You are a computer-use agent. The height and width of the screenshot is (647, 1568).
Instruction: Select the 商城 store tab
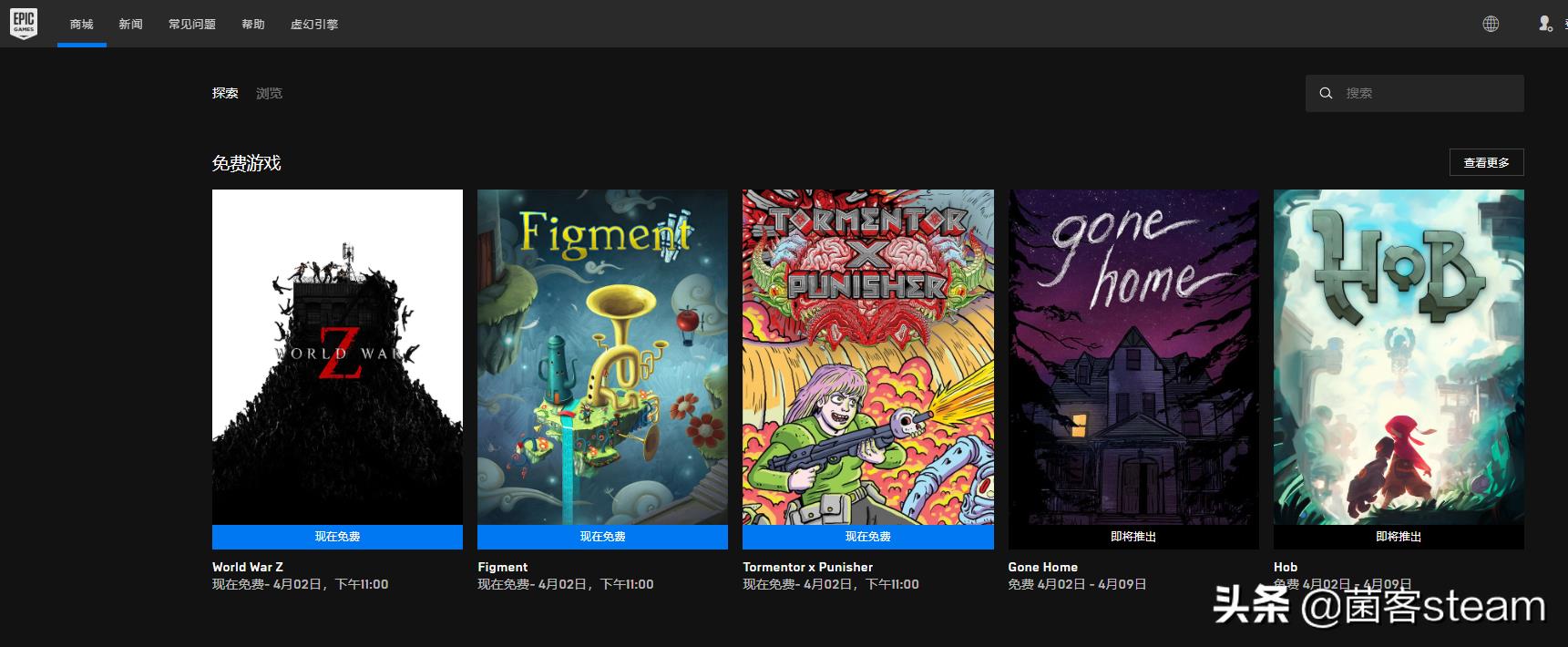82,24
